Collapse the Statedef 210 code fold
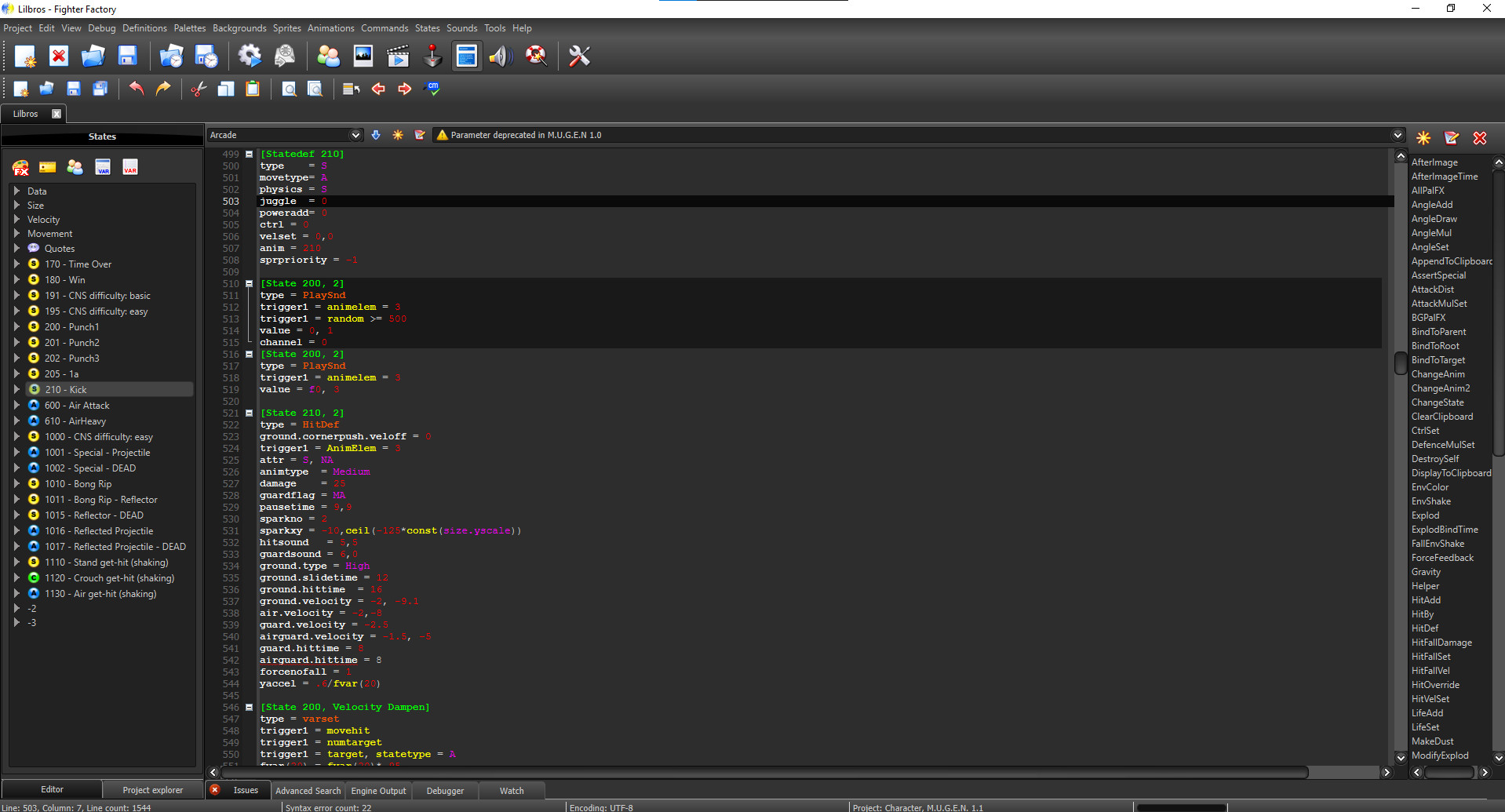Viewport: 1505px width, 812px height. tap(249, 154)
